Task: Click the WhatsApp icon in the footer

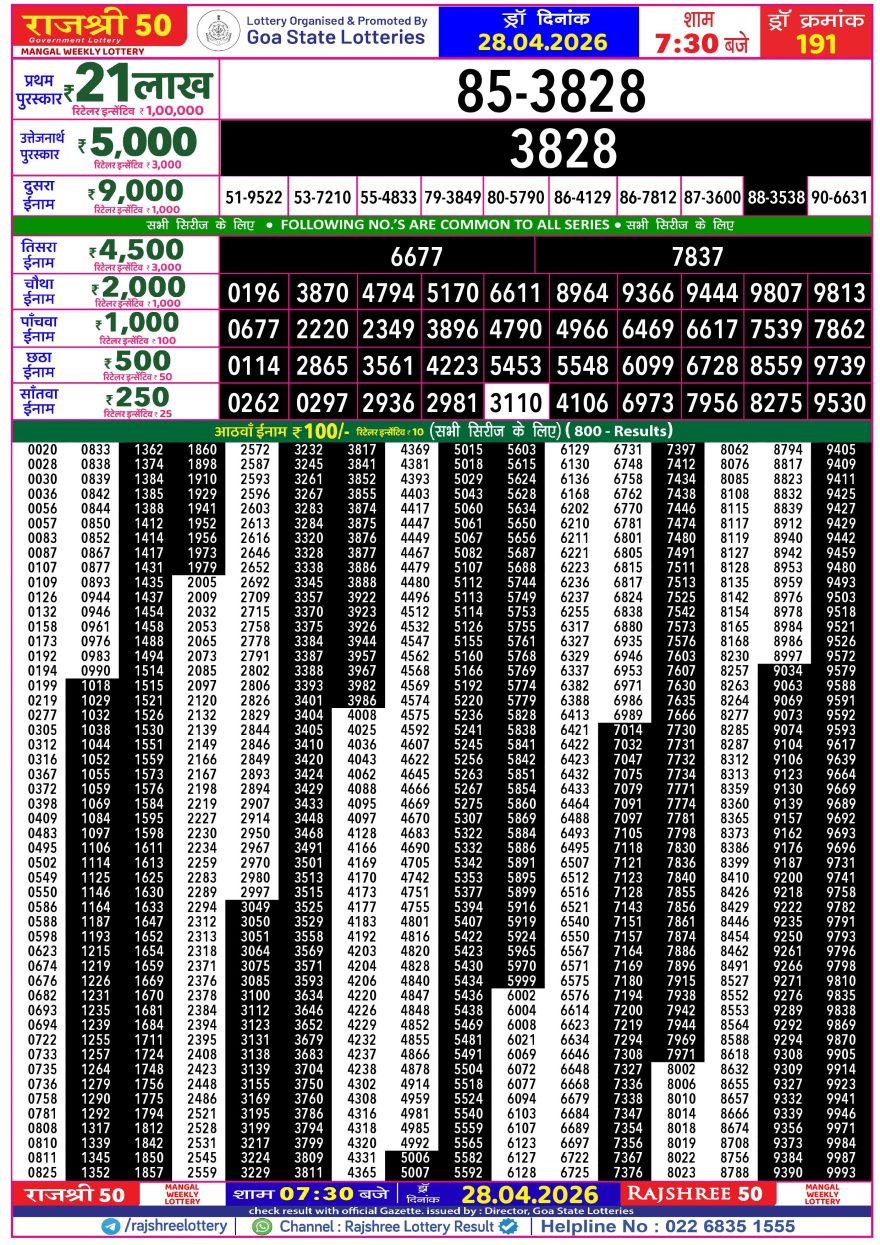Action: 262,1226
